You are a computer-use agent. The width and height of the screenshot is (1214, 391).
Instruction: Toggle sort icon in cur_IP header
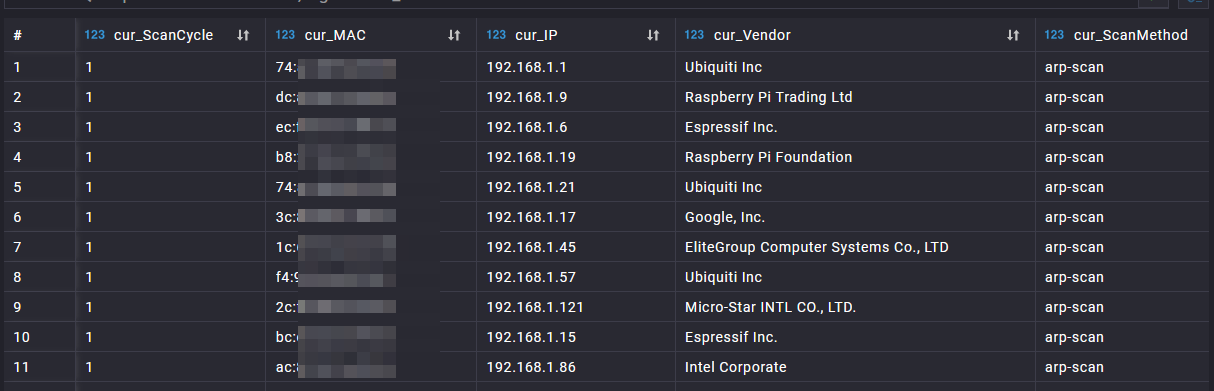point(653,35)
